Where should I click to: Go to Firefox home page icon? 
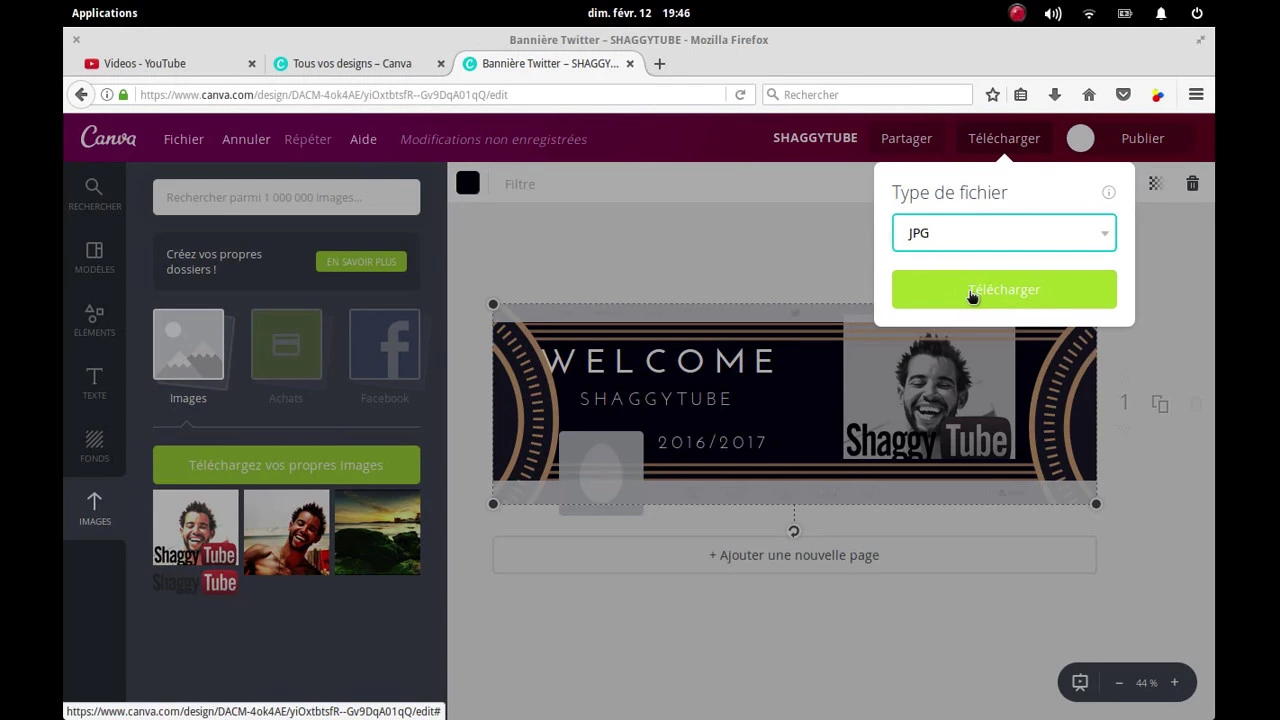click(1089, 94)
